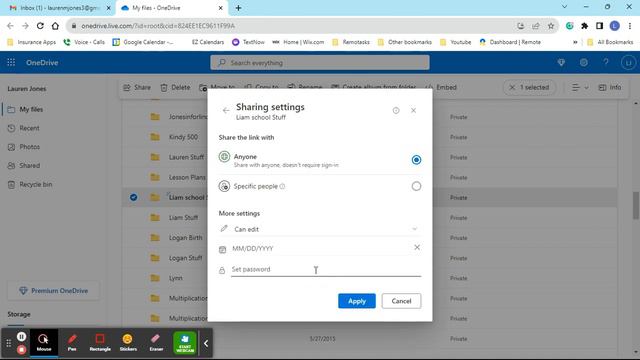This screenshot has width=640, height=360.
Task: Collapse the recorder toolbar with the chevron
Action: (x=206, y=344)
